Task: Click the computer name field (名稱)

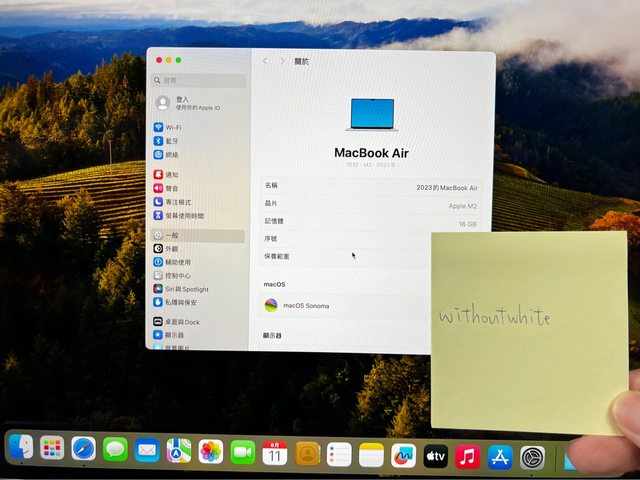Action: [x=372, y=187]
